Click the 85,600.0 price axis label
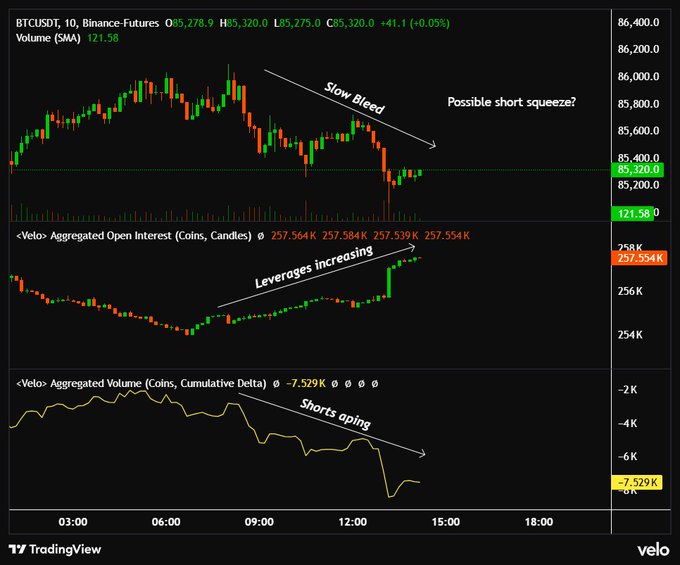Viewport: 680px width, 565px height. click(x=638, y=131)
